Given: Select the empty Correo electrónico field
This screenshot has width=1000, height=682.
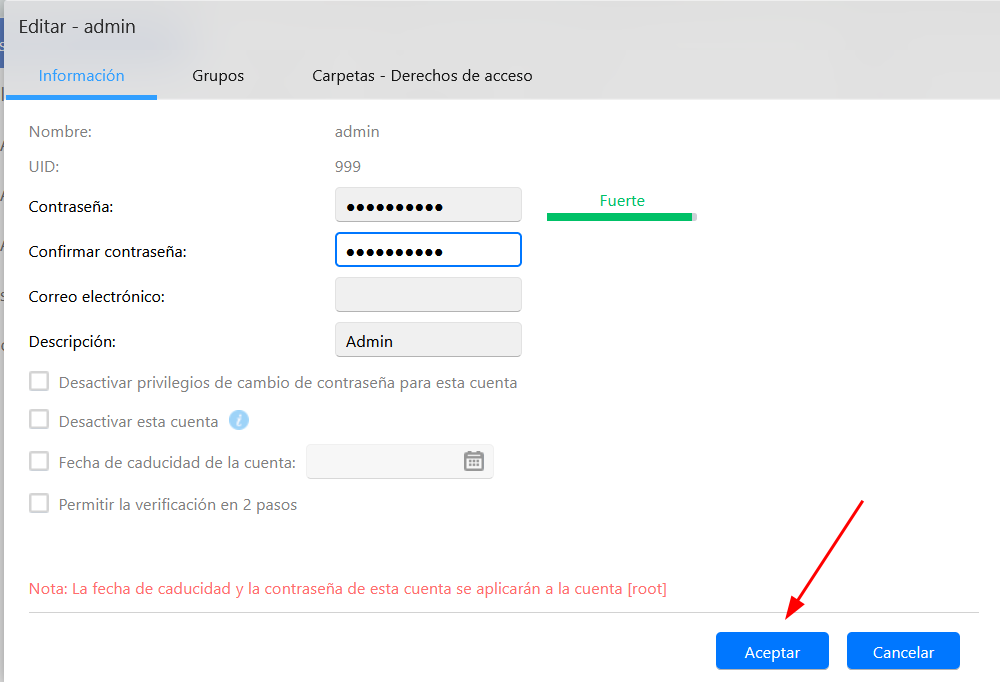Looking at the screenshot, I should [x=428, y=296].
